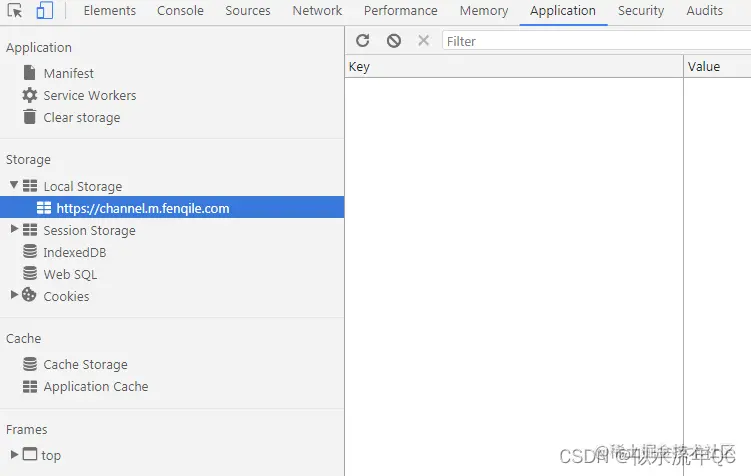
Task: Click the Service Workers gear icon
Action: [x=30, y=95]
